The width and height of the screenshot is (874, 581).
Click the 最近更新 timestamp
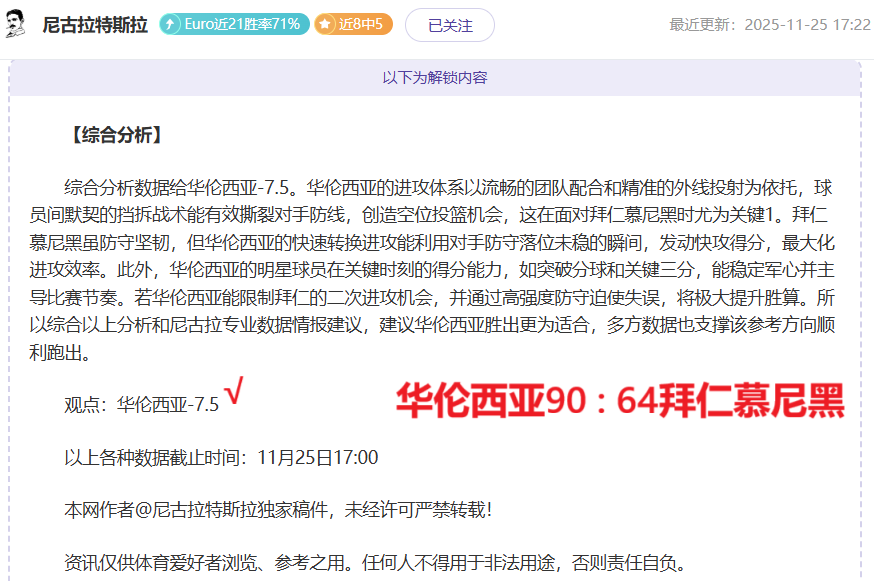point(770,25)
